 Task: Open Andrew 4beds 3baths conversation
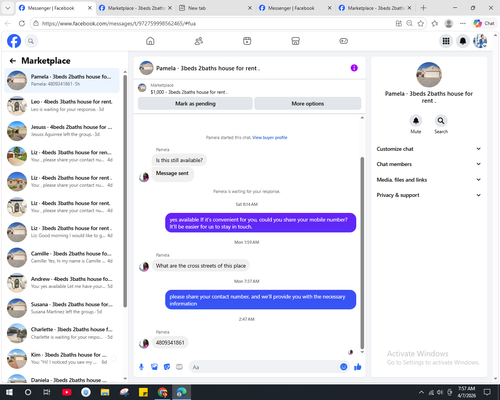point(62,283)
